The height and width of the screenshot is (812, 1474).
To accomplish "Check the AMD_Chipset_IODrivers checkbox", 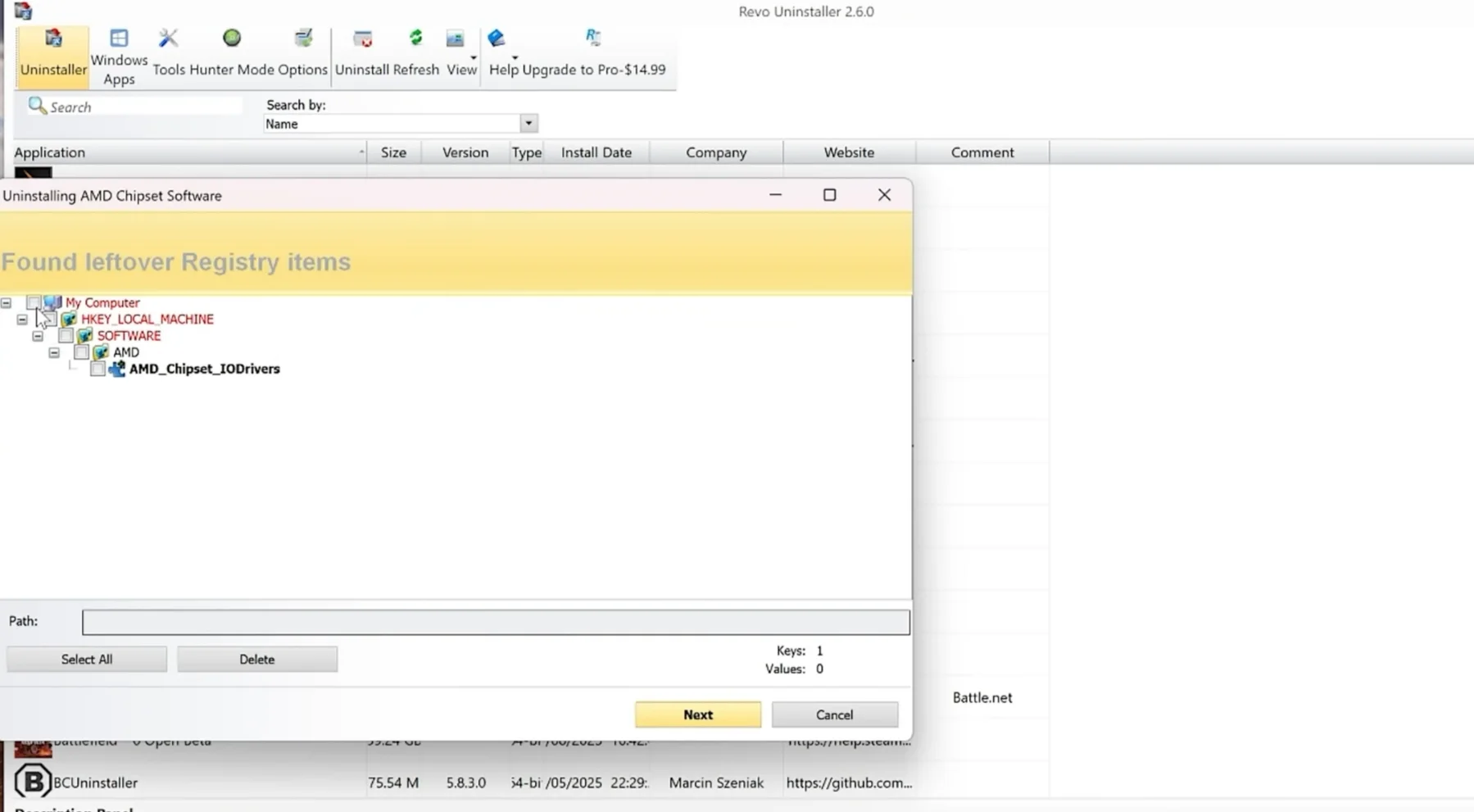I will (98, 369).
